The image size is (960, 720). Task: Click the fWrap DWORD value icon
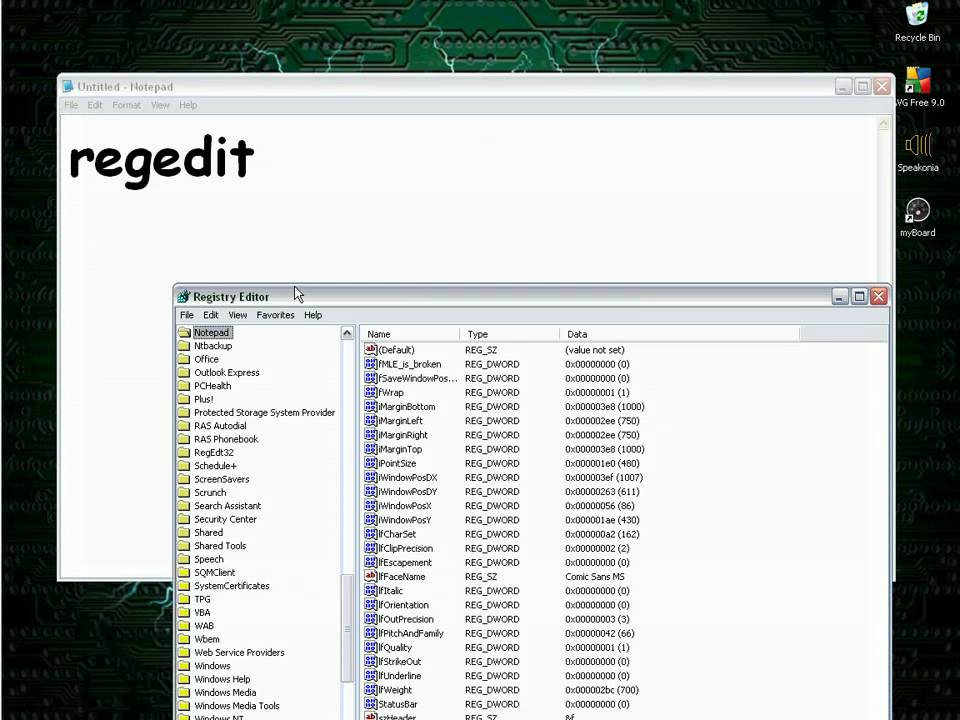[x=370, y=392]
